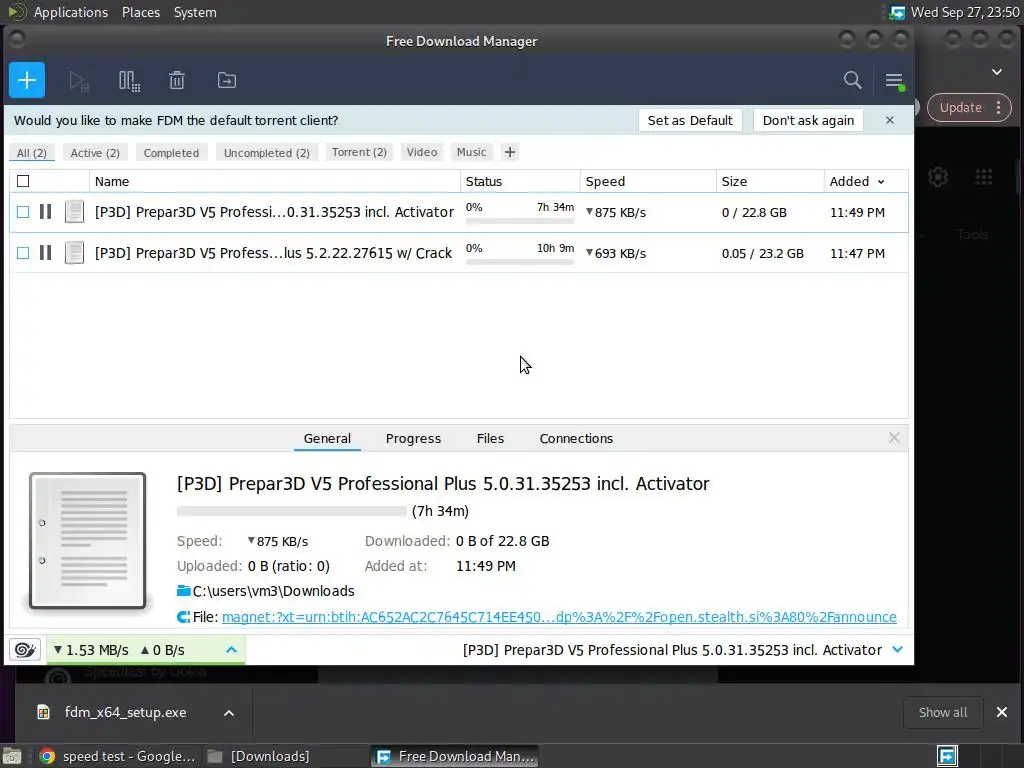Screen dimensions: 1024x768
Task: Pause the Prepar3D 5.2.22.27615 download
Action: [x=45, y=253]
